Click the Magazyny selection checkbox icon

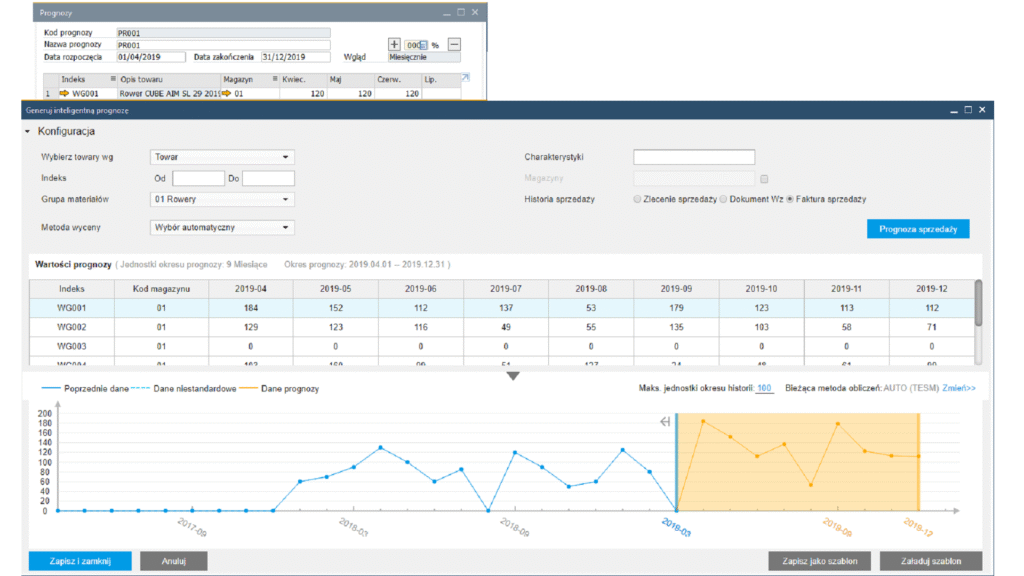click(764, 178)
